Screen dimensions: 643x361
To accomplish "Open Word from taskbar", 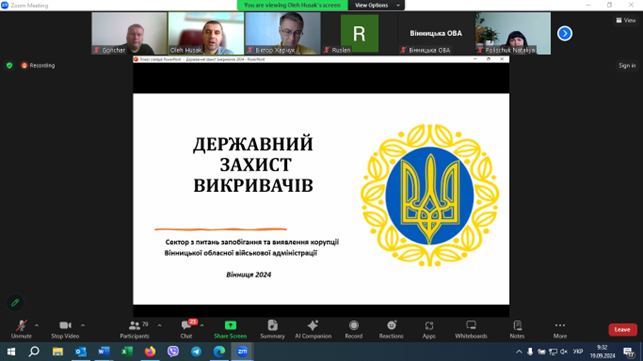I will click(x=104, y=352).
